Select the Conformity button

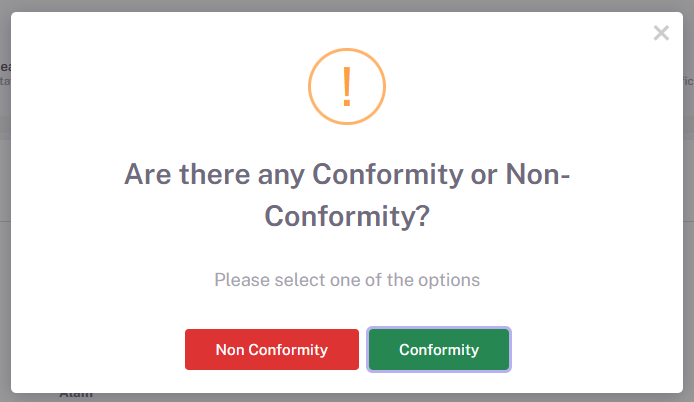tap(439, 349)
